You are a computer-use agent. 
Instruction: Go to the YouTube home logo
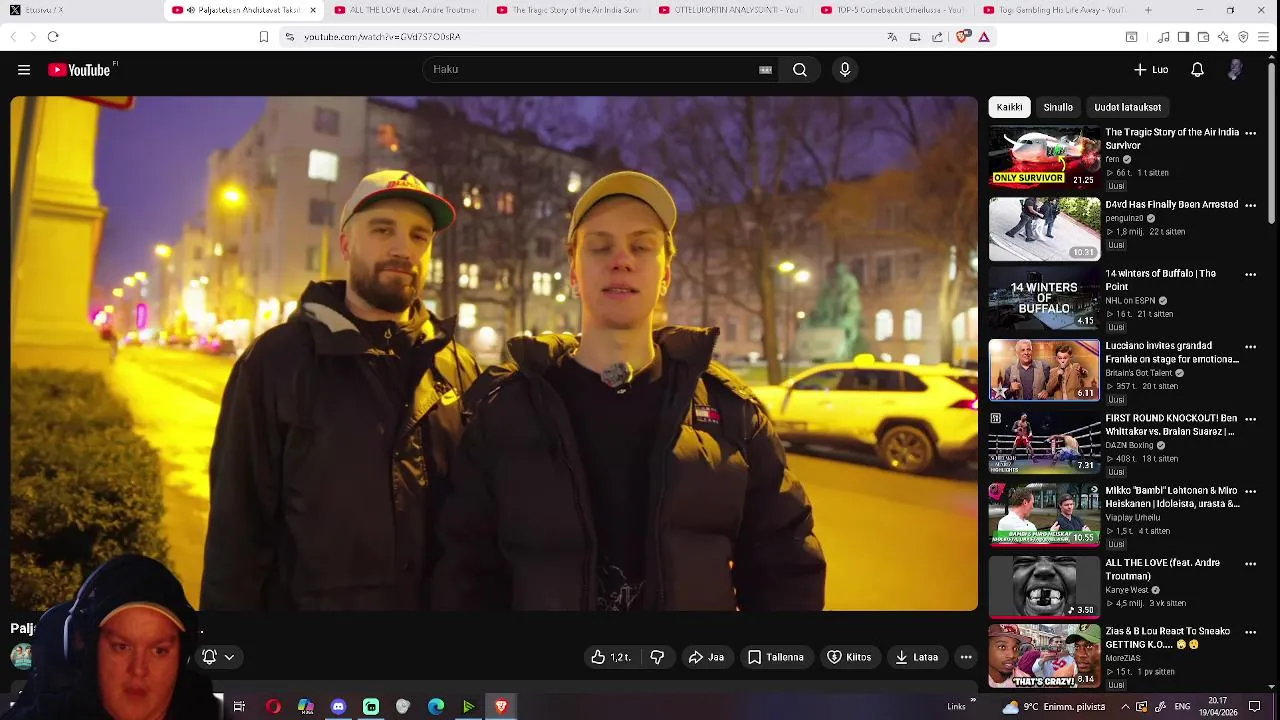(x=80, y=70)
